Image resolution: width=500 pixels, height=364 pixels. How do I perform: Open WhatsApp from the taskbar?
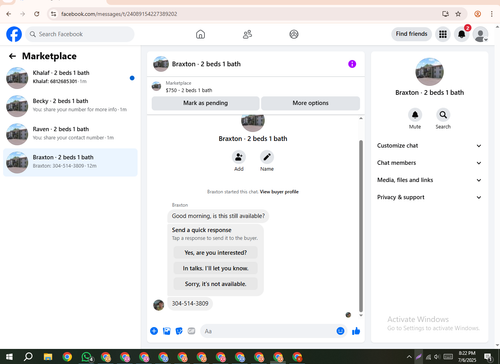pos(87,357)
